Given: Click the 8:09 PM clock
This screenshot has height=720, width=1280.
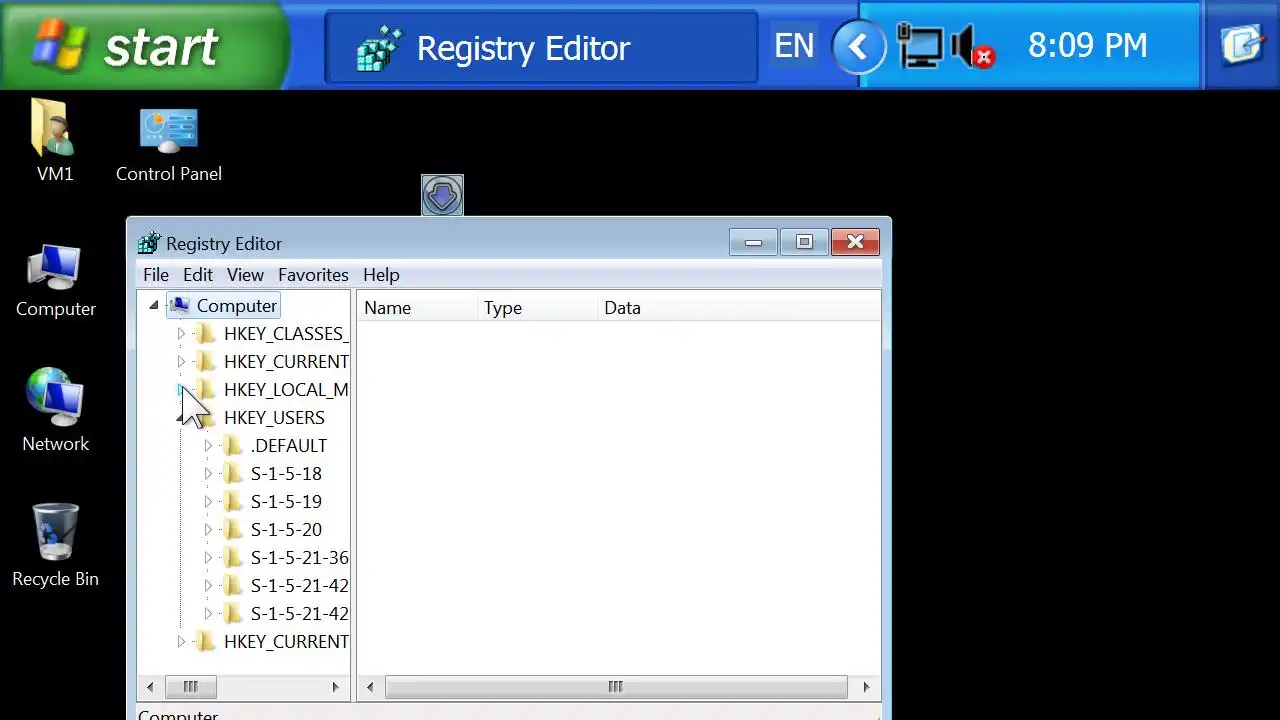Looking at the screenshot, I should tap(1087, 46).
